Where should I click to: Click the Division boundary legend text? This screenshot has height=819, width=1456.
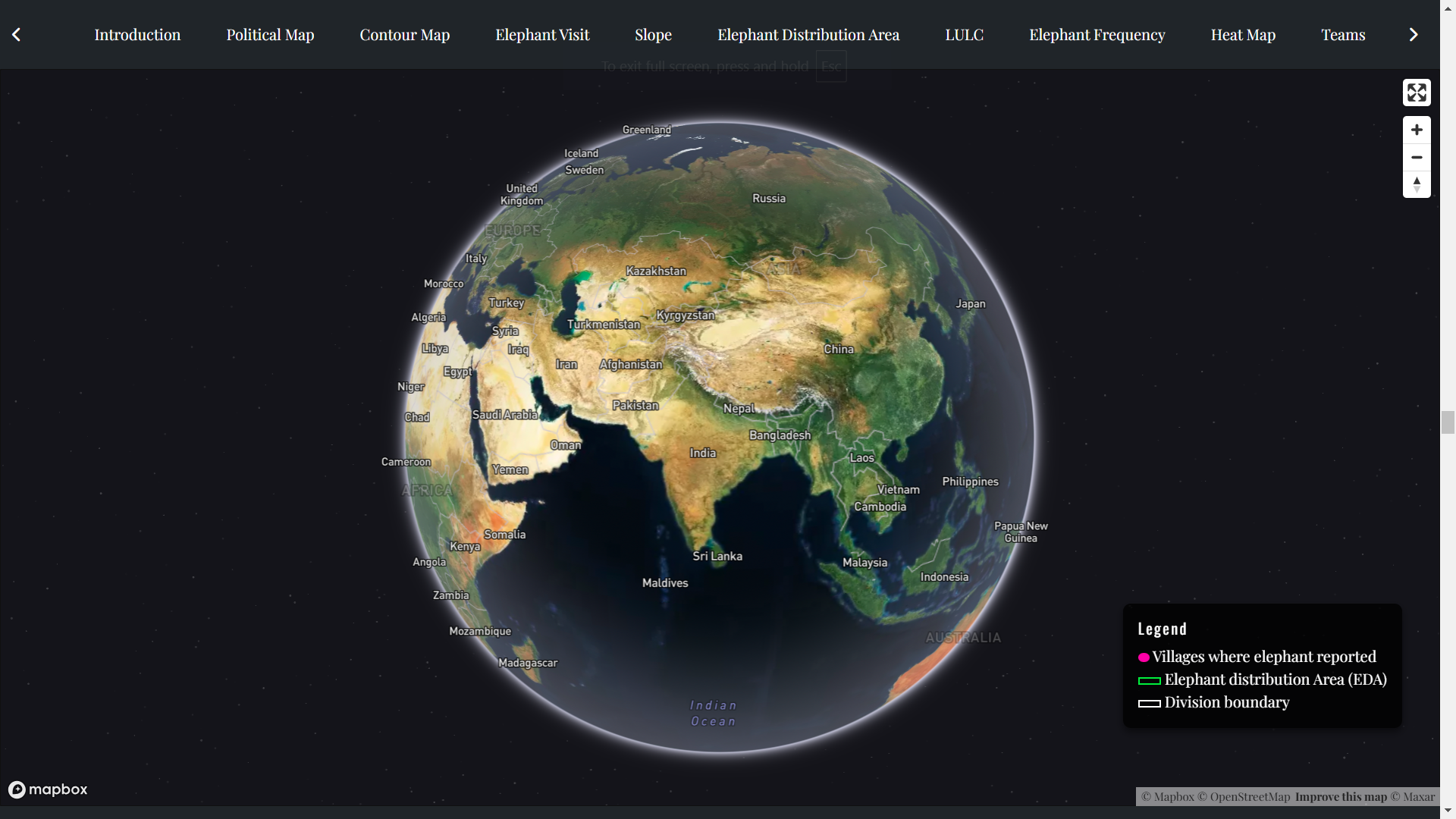pyautogui.click(x=1227, y=702)
